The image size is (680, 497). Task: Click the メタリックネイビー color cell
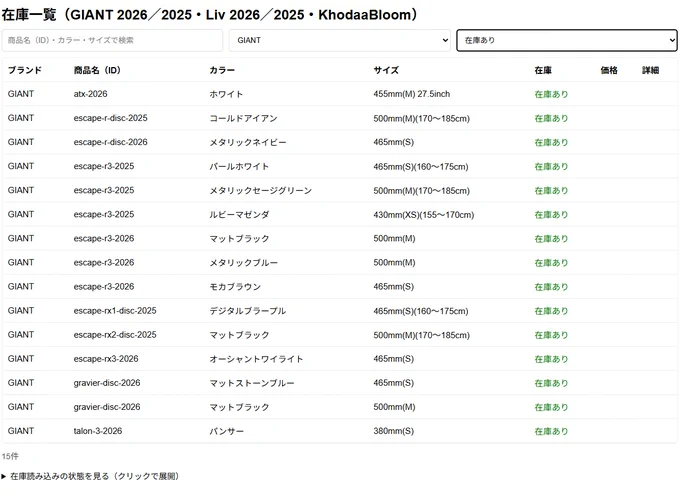pyautogui.click(x=248, y=142)
